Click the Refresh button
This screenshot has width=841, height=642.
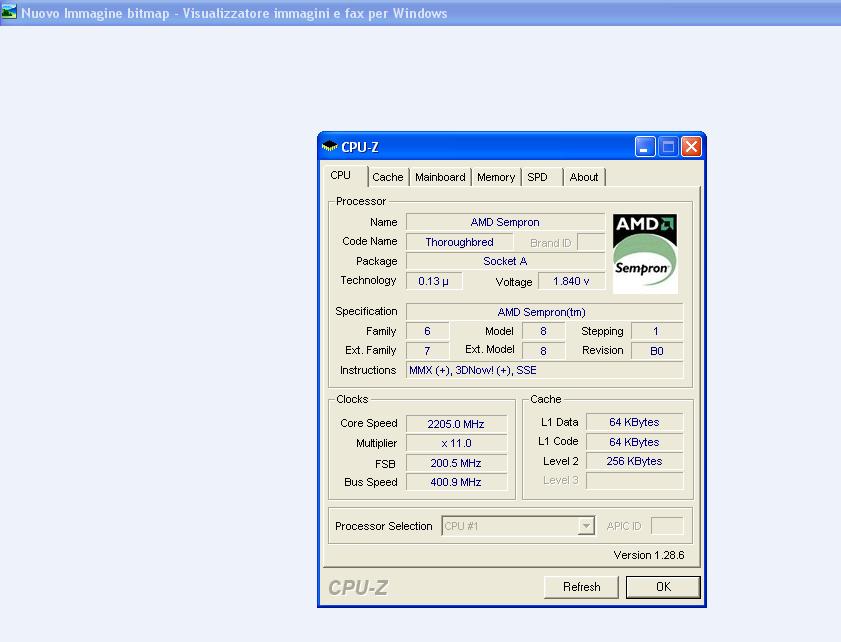tap(581, 587)
